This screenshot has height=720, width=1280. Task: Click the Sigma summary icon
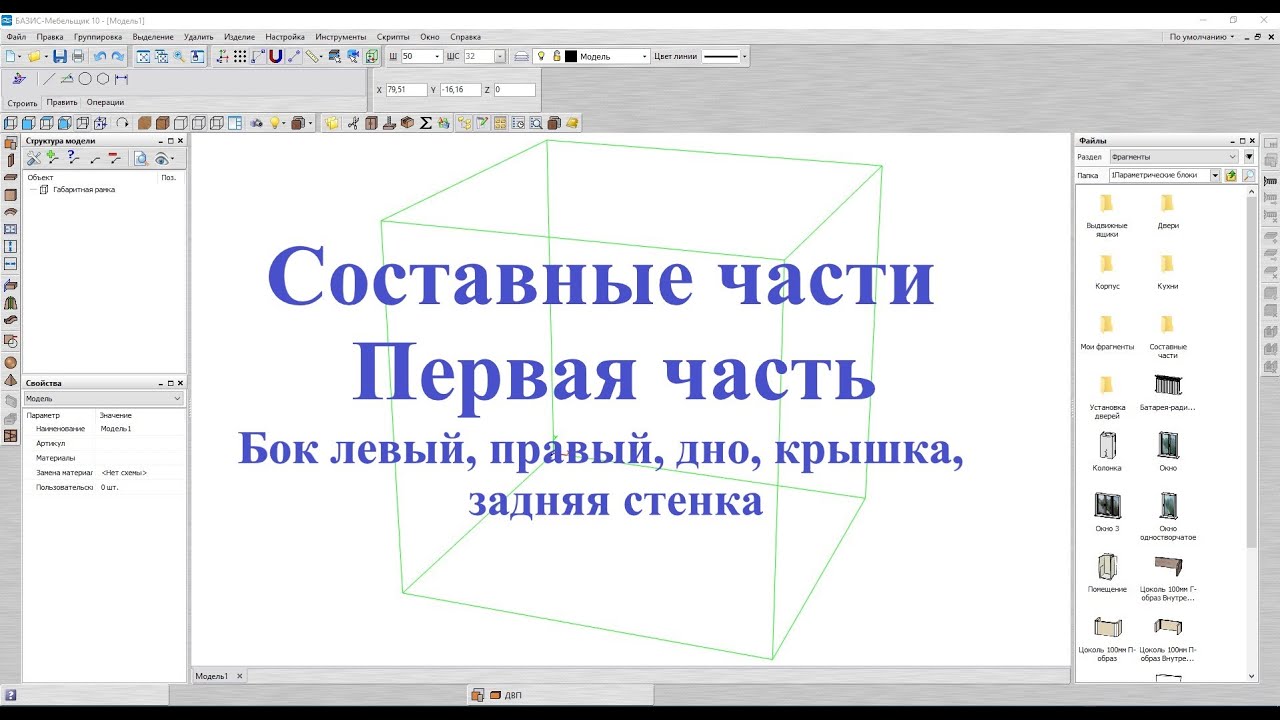(x=425, y=123)
